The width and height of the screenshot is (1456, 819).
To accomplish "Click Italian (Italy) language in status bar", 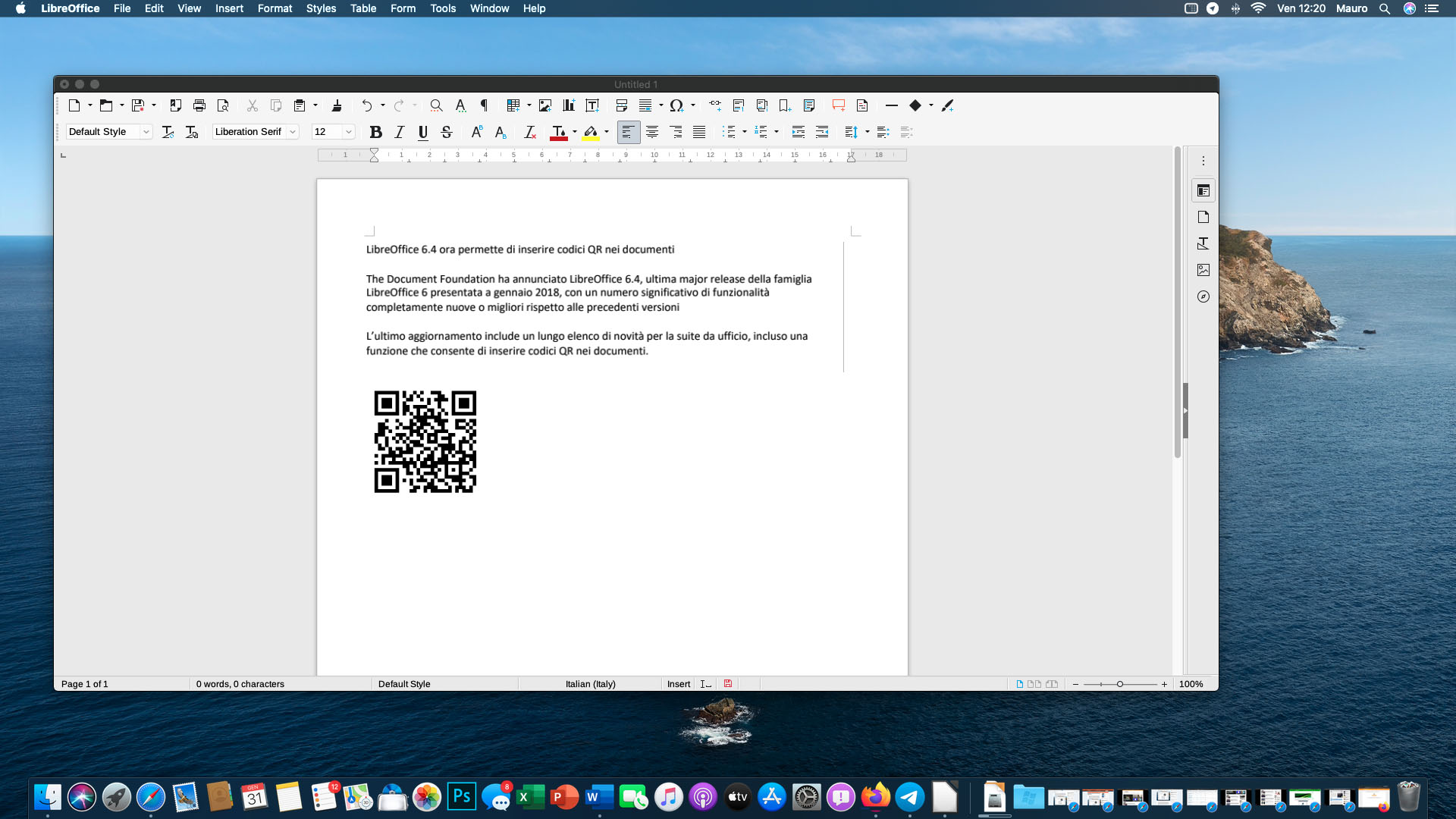I will click(x=590, y=684).
